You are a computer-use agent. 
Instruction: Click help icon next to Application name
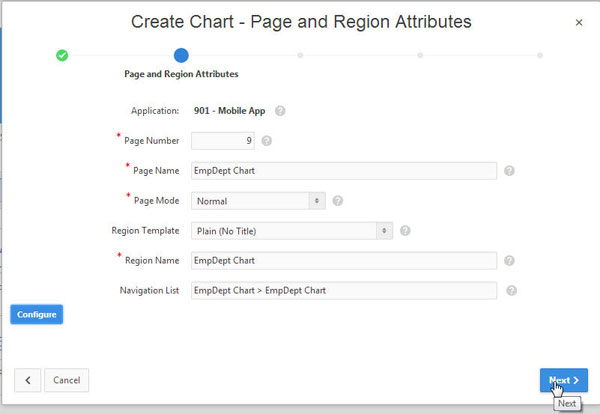point(280,111)
